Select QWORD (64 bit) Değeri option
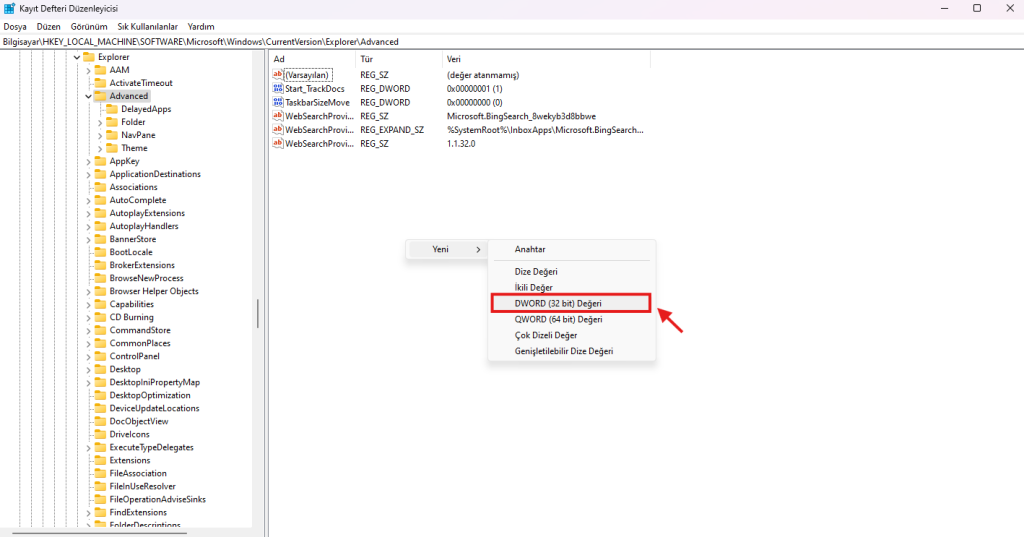The image size is (1024, 537). (558, 319)
